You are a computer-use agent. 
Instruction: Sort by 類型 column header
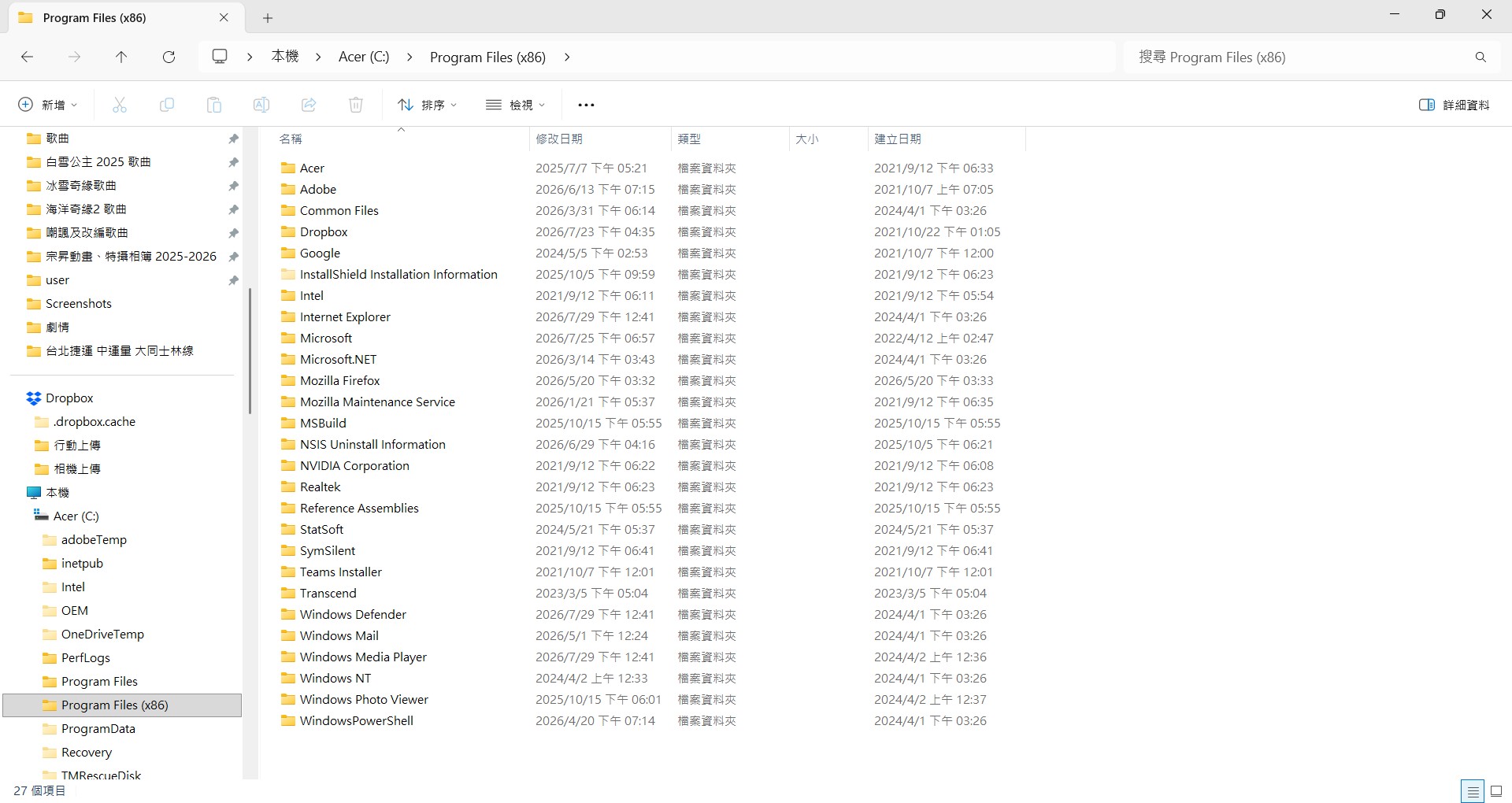730,139
